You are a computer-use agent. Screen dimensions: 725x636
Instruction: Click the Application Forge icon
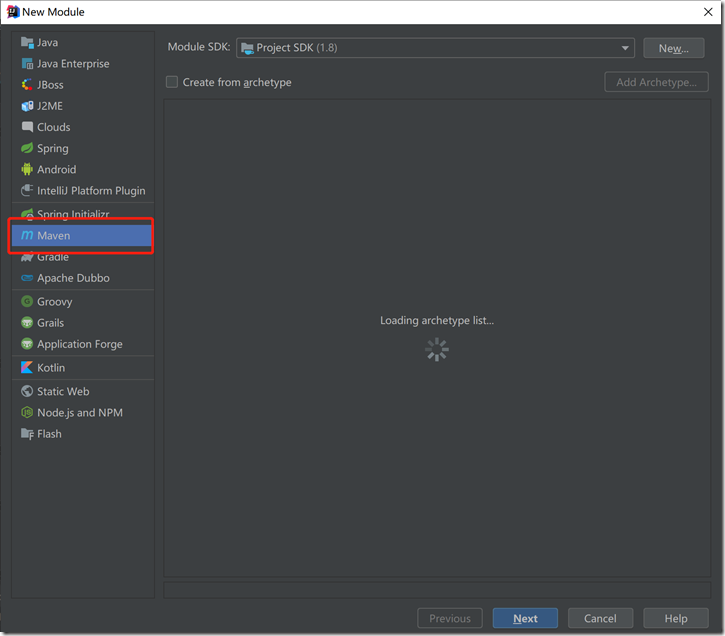[x=27, y=344]
